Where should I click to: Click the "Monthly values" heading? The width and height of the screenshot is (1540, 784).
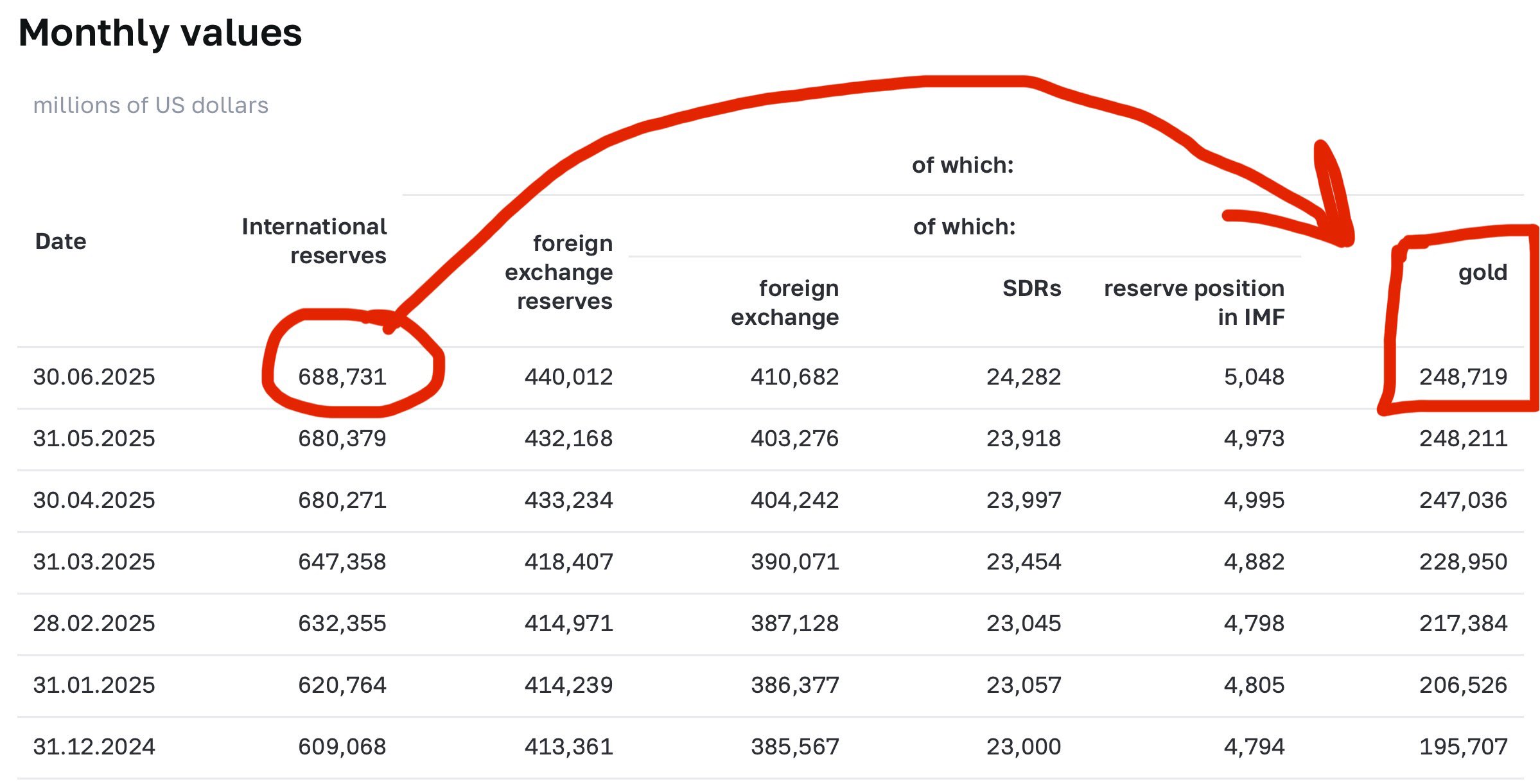pos(160,33)
